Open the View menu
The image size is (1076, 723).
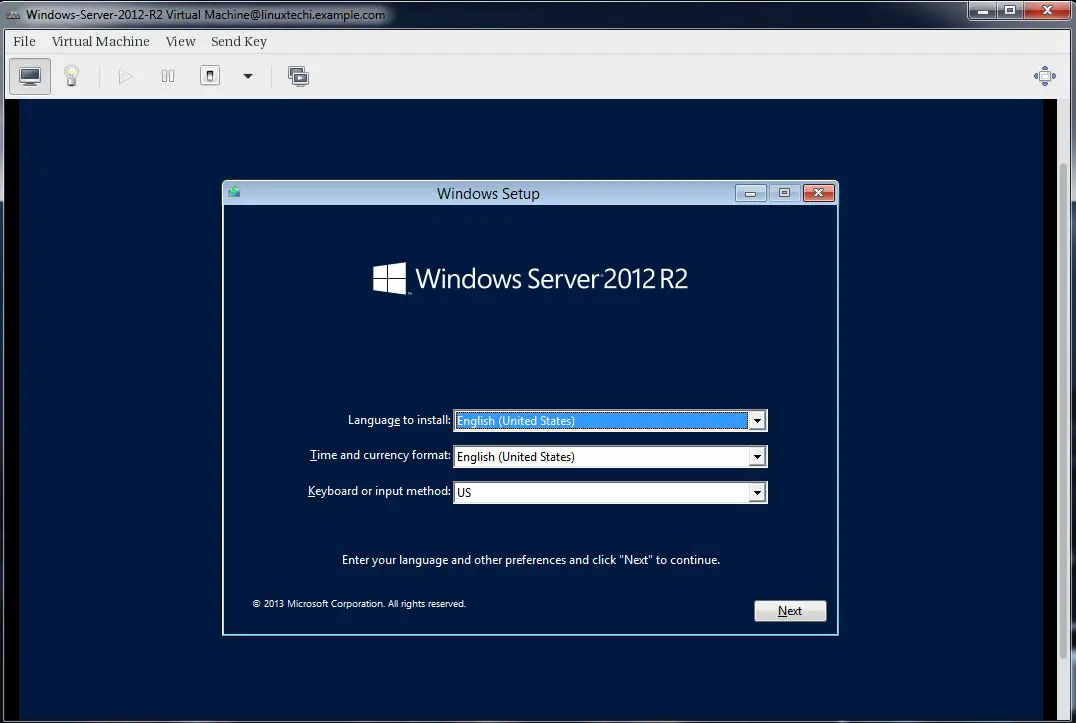(x=180, y=41)
